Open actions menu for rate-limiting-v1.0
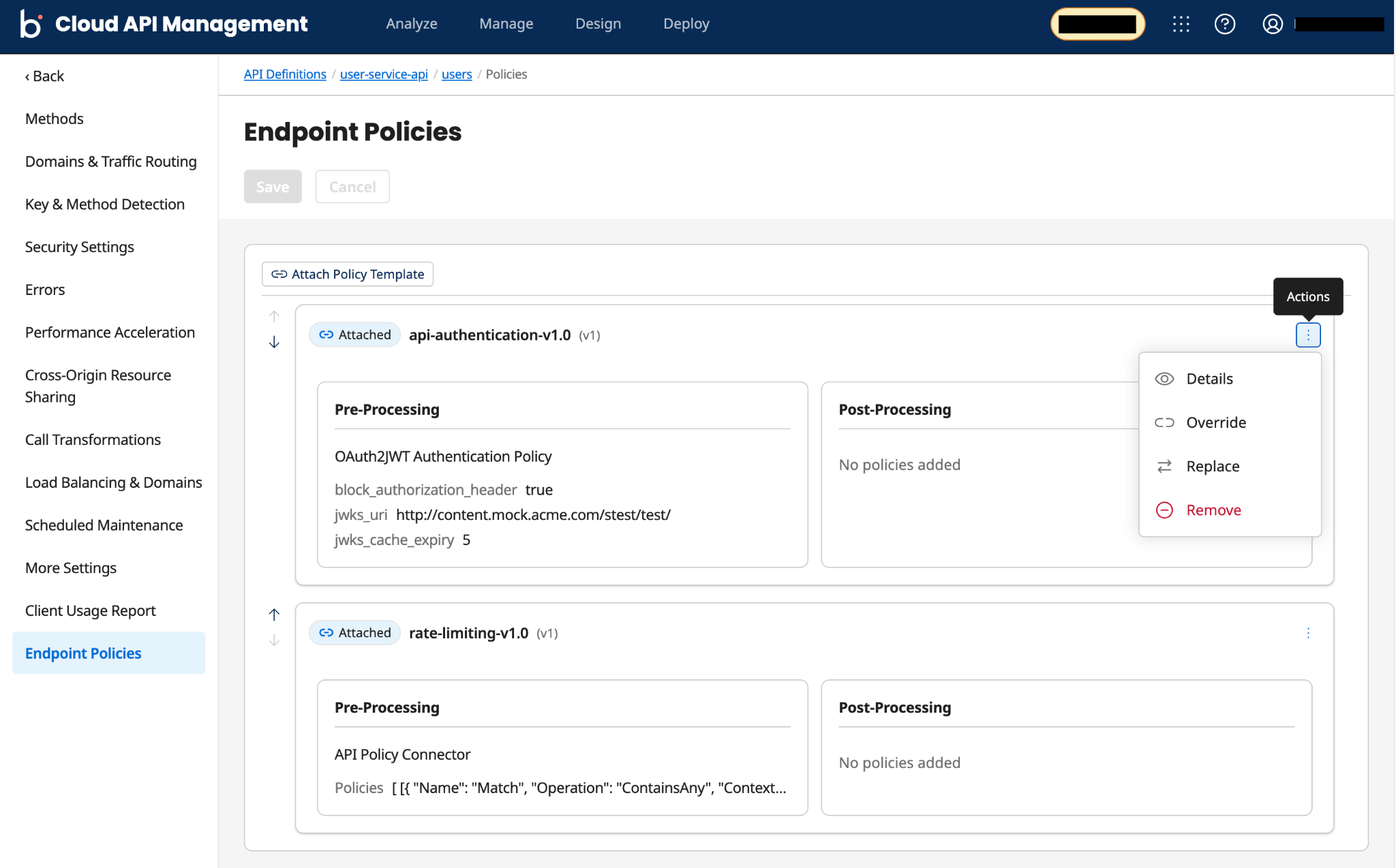Viewport: 1396px width, 868px height. [x=1307, y=633]
